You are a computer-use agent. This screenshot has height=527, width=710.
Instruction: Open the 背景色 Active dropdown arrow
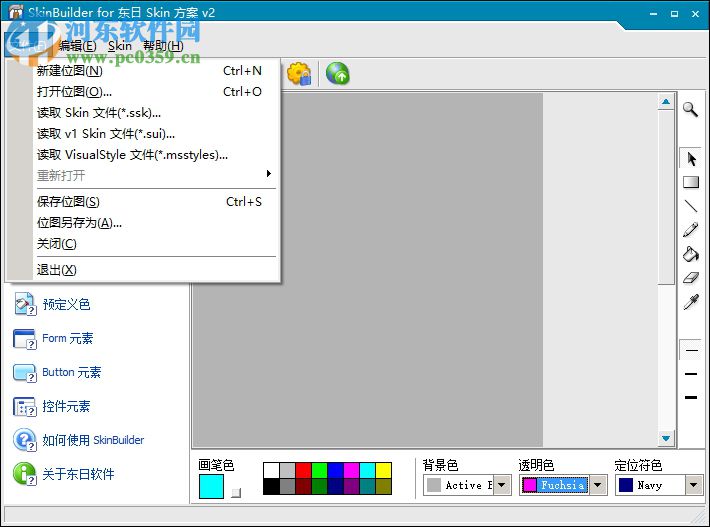pyautogui.click(x=502, y=485)
